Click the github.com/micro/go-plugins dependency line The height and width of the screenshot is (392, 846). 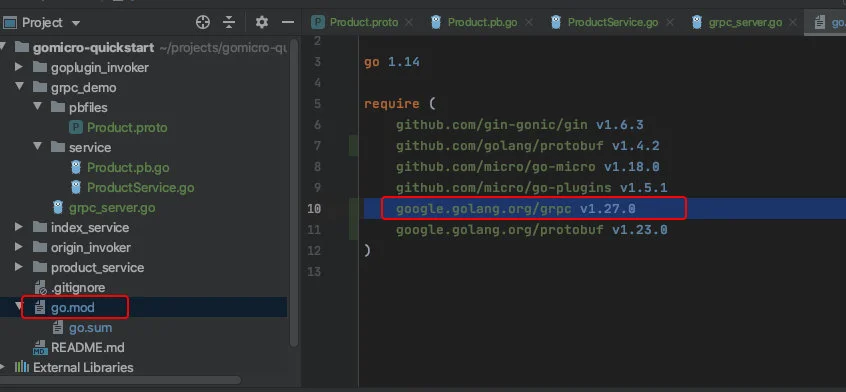click(531, 188)
